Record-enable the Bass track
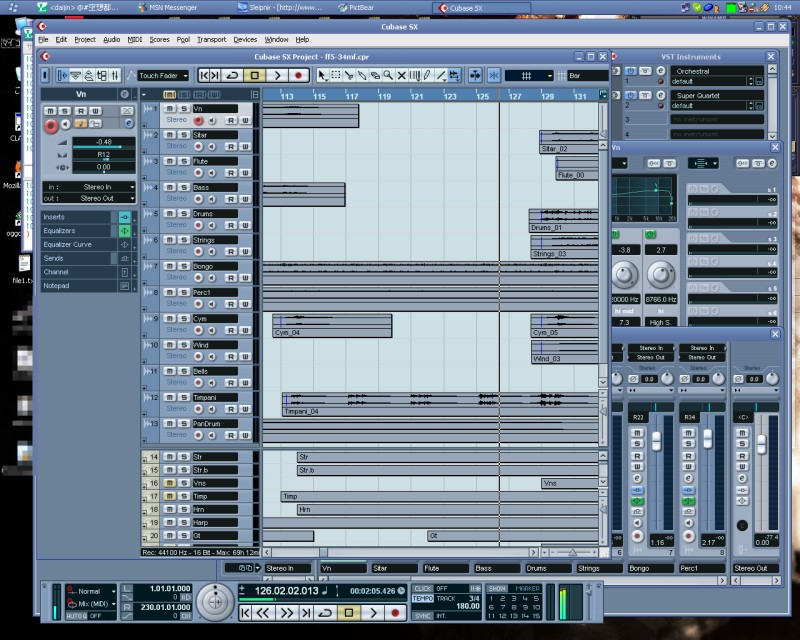 pos(198,199)
